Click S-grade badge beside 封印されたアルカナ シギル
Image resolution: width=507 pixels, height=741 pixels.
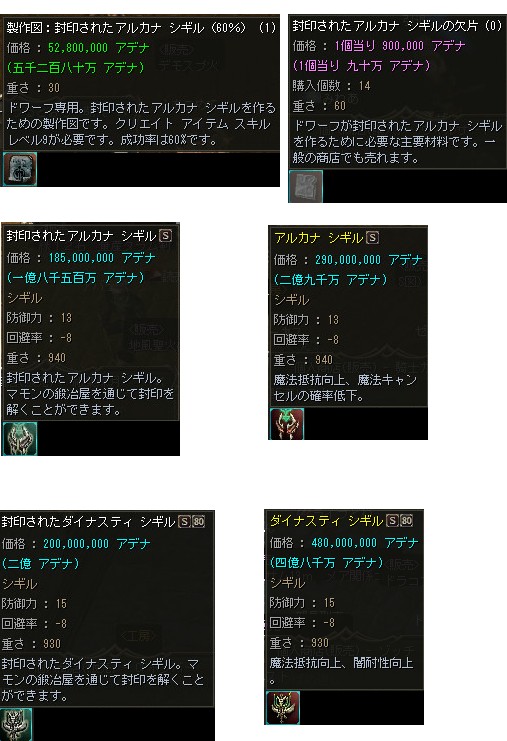click(x=165, y=235)
